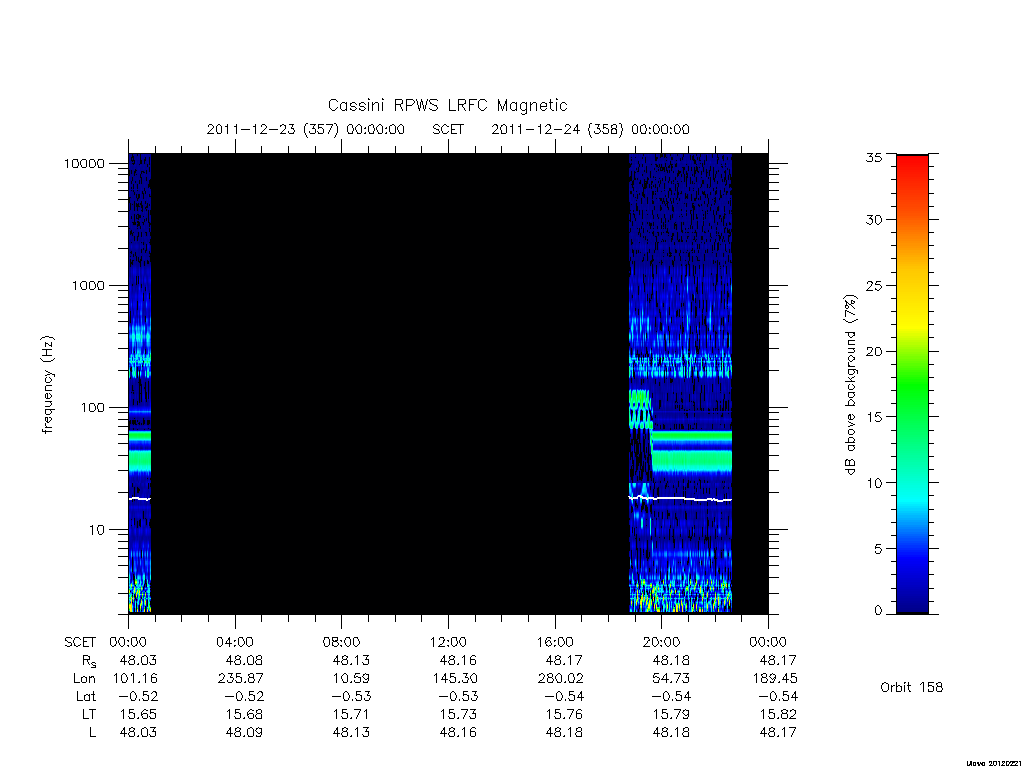This screenshot has height=768, width=1024.
Task: Click the 'dB above background (7%)' label
Action: click(850, 385)
